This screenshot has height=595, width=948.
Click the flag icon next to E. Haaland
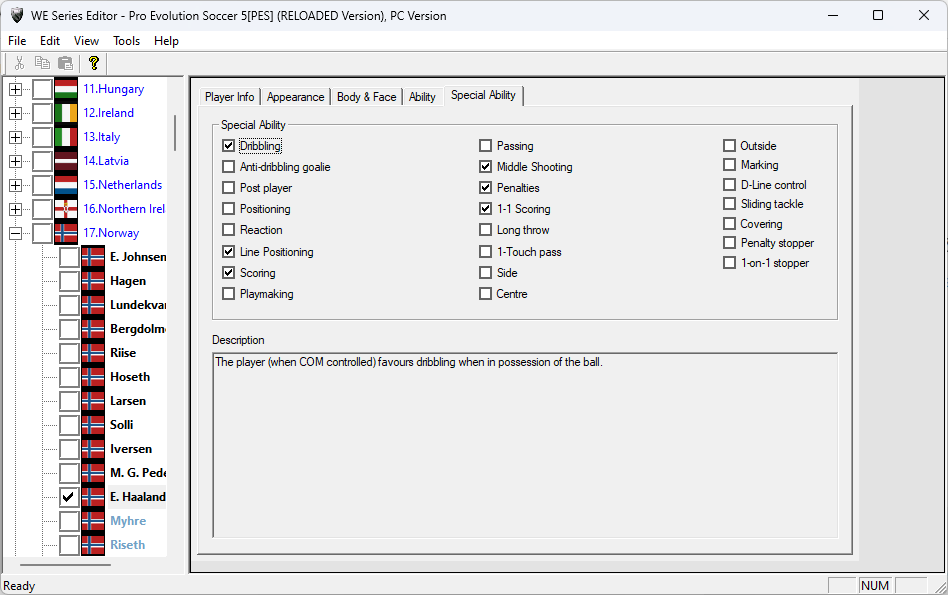(x=93, y=497)
